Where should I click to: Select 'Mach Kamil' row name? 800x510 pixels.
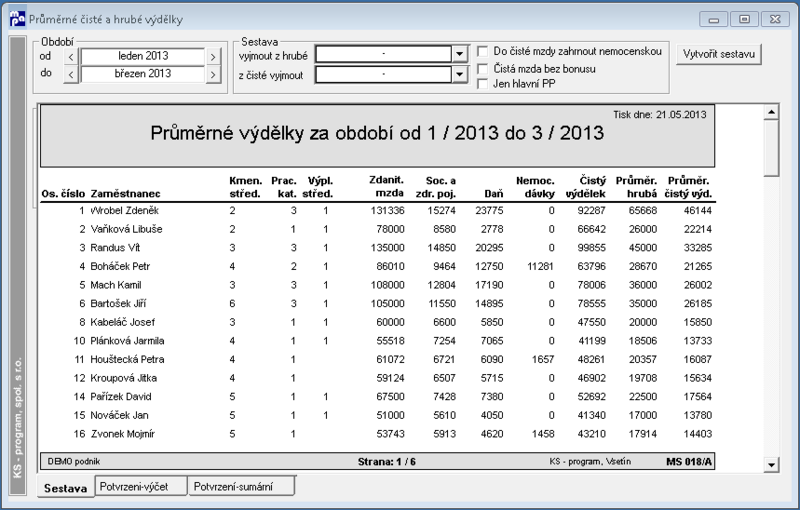(116, 285)
